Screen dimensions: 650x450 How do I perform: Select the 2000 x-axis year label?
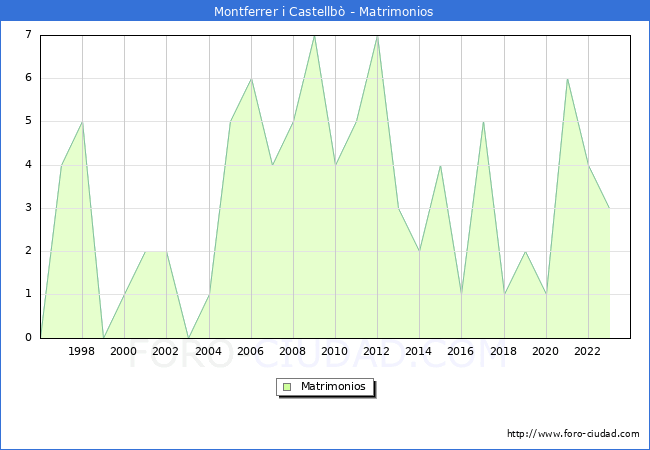pos(124,351)
